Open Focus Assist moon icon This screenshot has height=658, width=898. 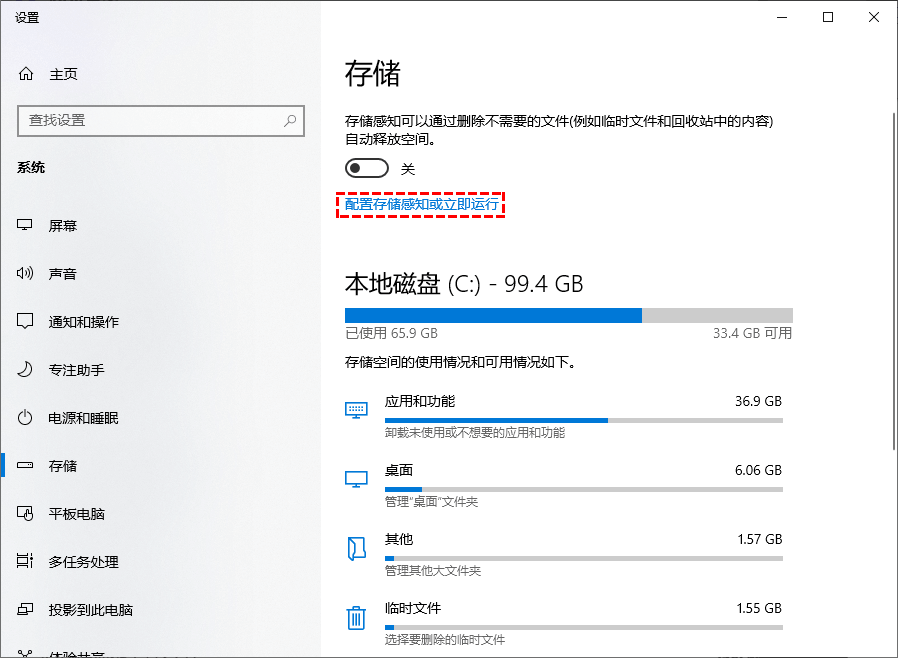pyautogui.click(x=26, y=370)
